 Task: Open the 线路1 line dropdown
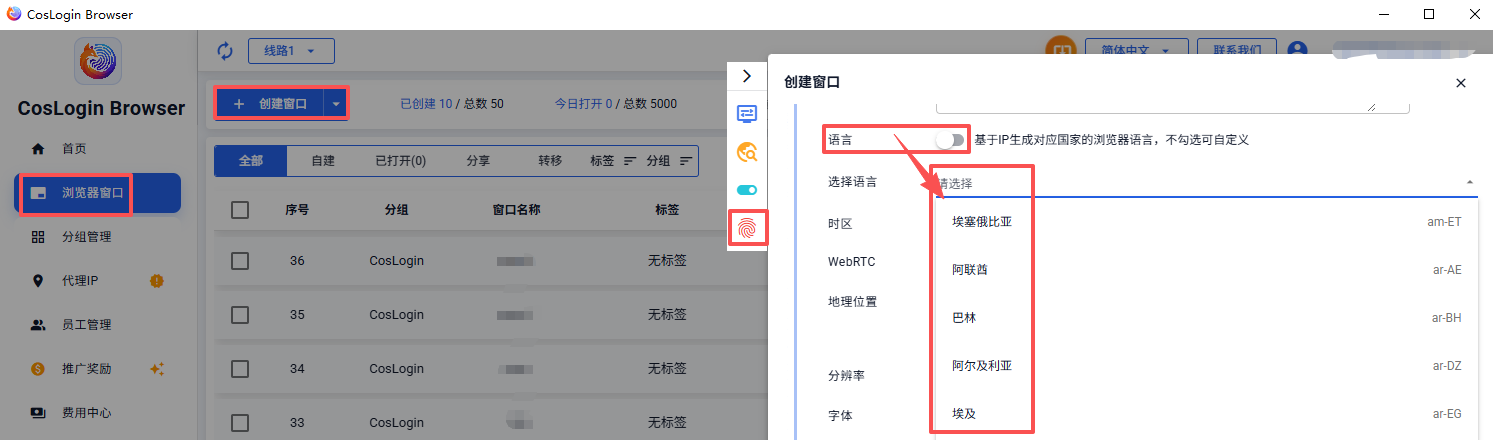pyautogui.click(x=290, y=51)
